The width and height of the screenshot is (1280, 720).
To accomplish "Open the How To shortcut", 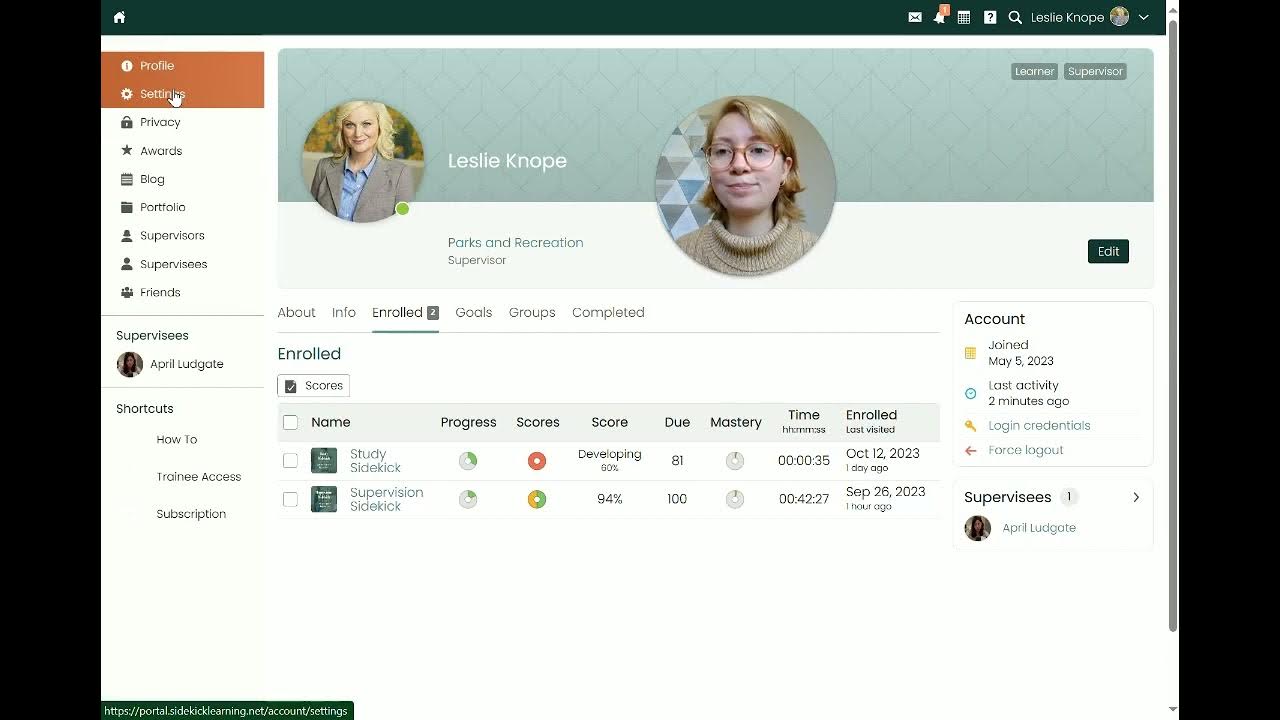I will 177,439.
